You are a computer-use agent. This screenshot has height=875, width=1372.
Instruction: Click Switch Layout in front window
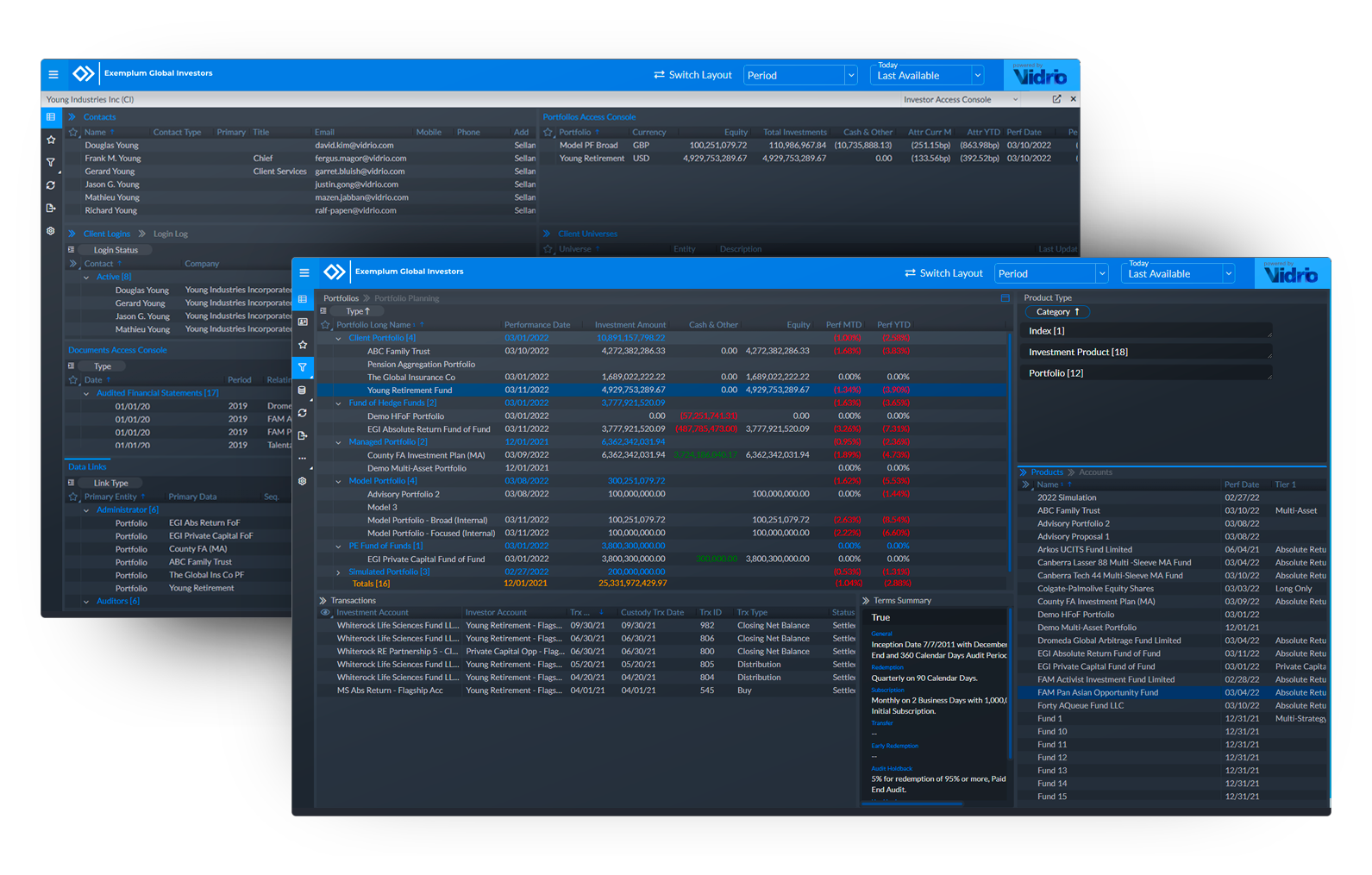(x=943, y=273)
